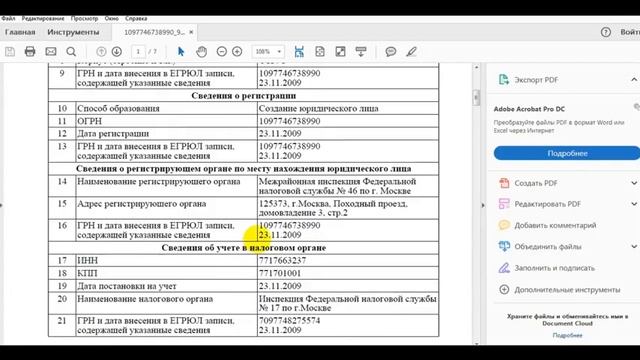Image resolution: width=640 pixels, height=360 pixels.
Task: Open the File menu
Action: (8, 18)
